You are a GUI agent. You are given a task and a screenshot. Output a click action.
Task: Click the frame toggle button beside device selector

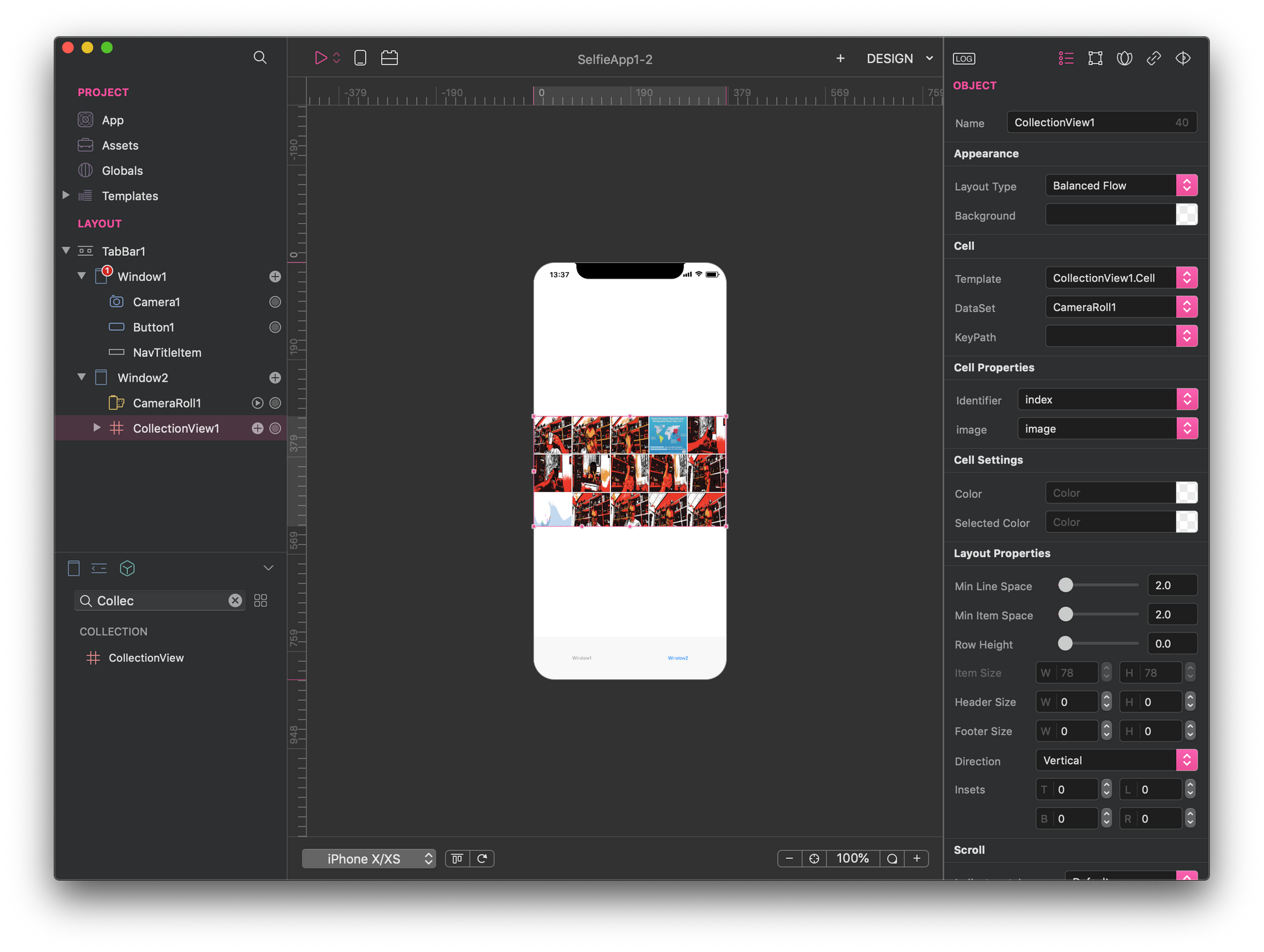point(458,859)
